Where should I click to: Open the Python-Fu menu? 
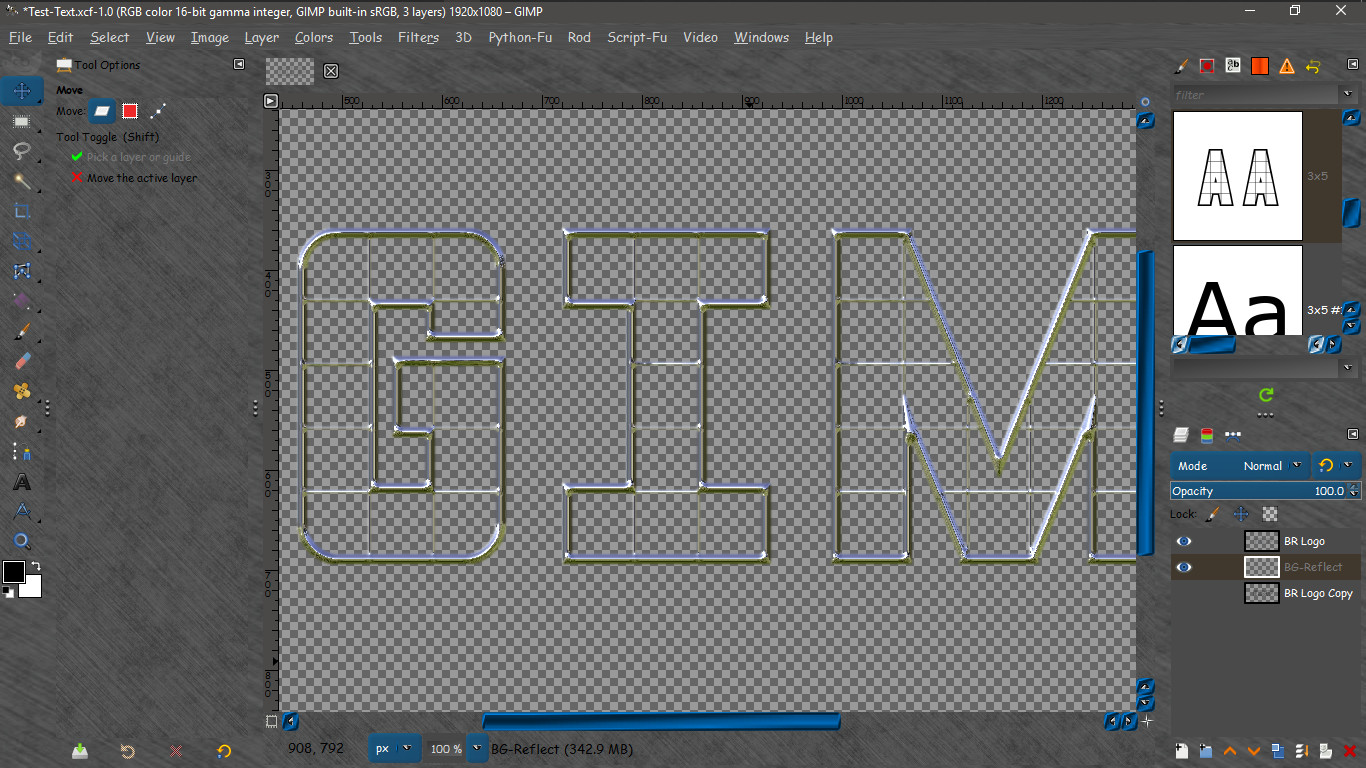(x=520, y=37)
